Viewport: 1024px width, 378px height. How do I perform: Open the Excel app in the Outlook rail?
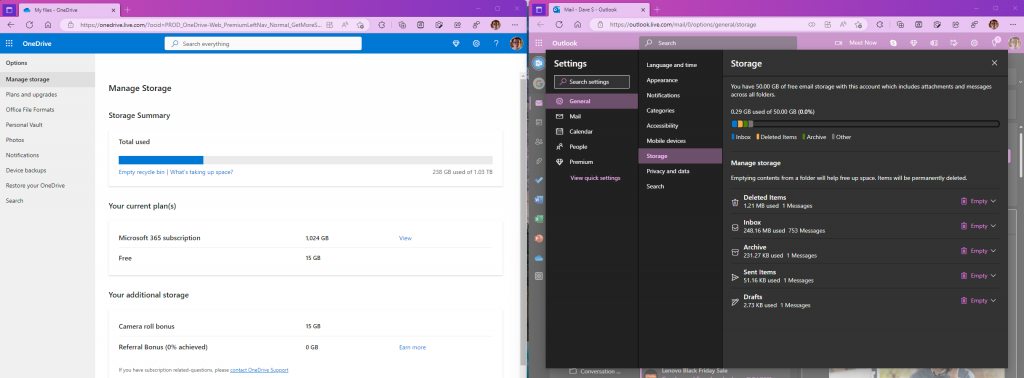point(539,219)
